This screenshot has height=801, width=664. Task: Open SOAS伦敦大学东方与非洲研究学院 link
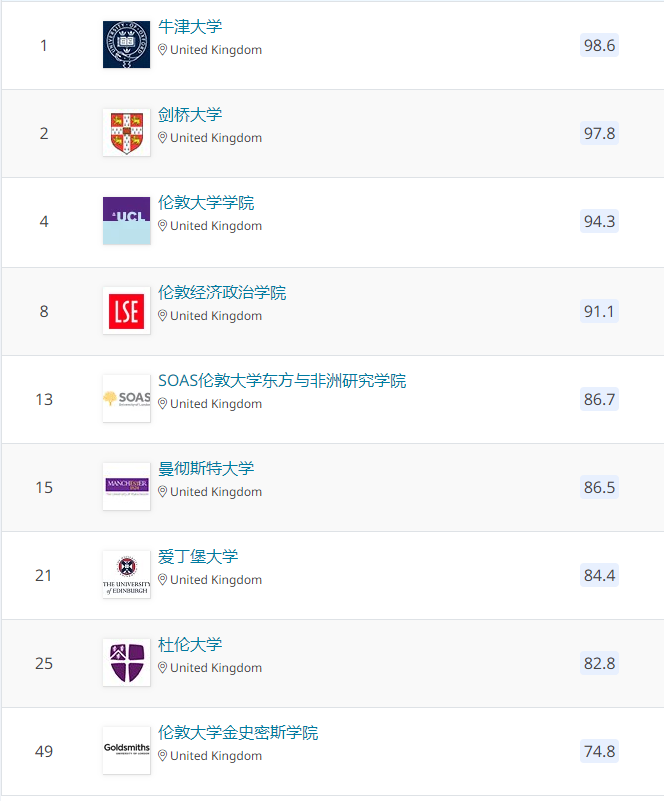click(282, 381)
